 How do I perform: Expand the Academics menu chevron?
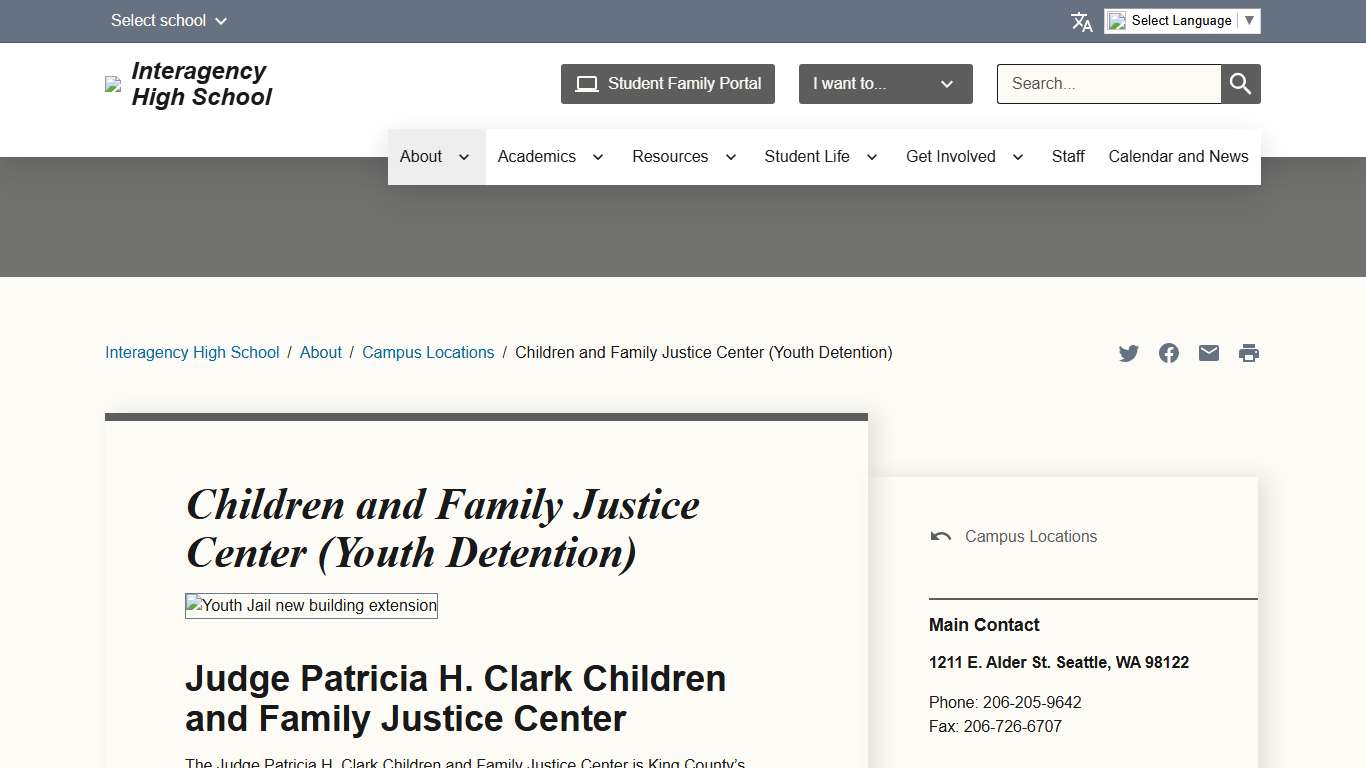tap(597, 157)
